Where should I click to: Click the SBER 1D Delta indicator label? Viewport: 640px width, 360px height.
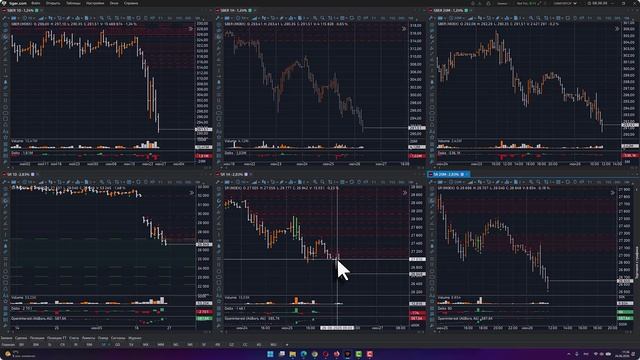pos(22,153)
